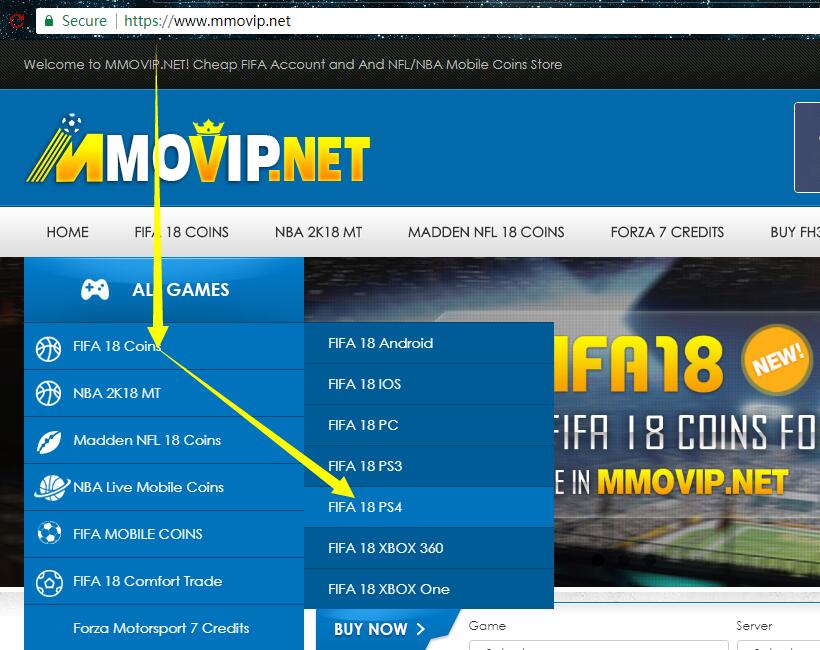The width and height of the screenshot is (820, 650).
Task: Click the browser reload icon
Action: coord(17,21)
